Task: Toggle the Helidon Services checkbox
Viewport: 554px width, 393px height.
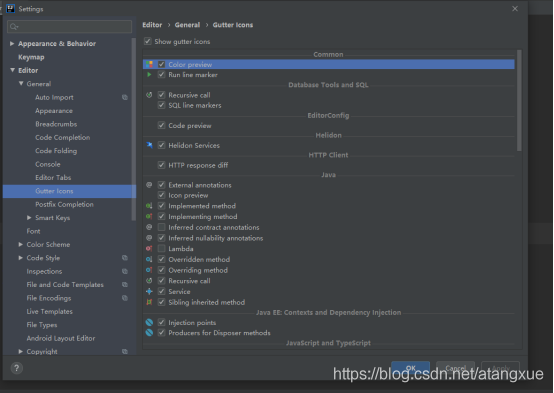Action: [161, 145]
